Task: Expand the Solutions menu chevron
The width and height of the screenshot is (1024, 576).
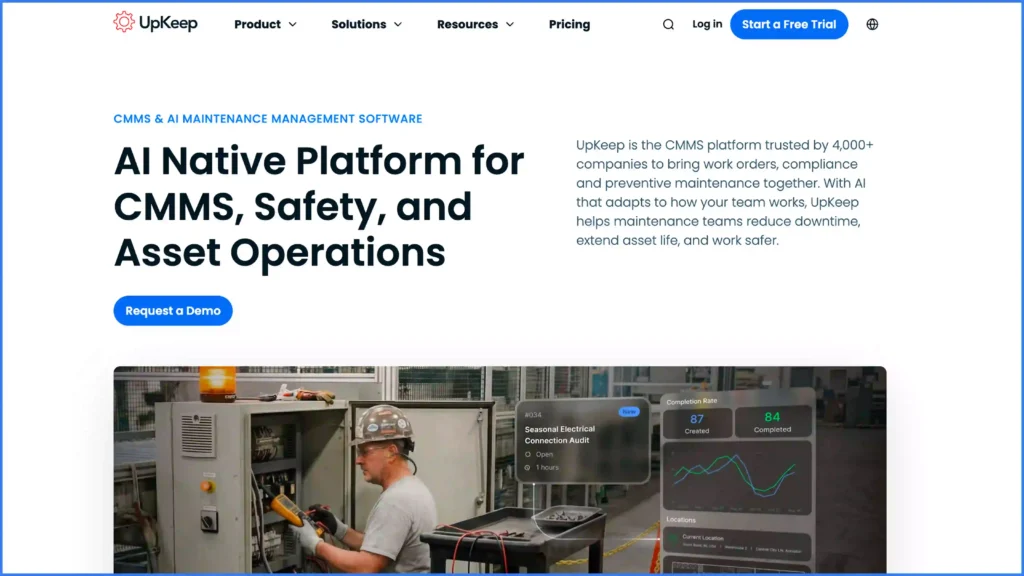Action: pyautogui.click(x=398, y=25)
